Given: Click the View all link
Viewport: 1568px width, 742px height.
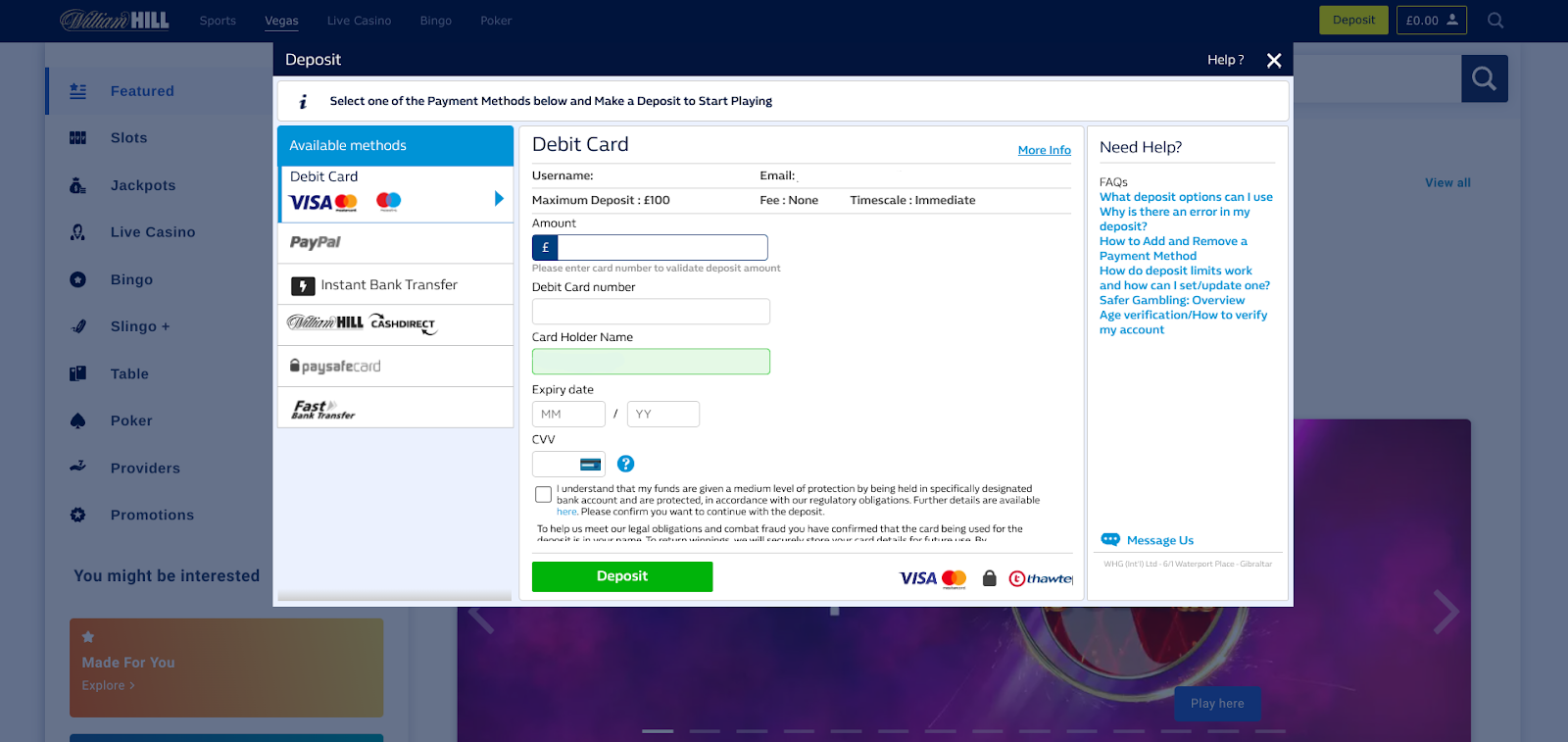Looking at the screenshot, I should pos(1447,183).
